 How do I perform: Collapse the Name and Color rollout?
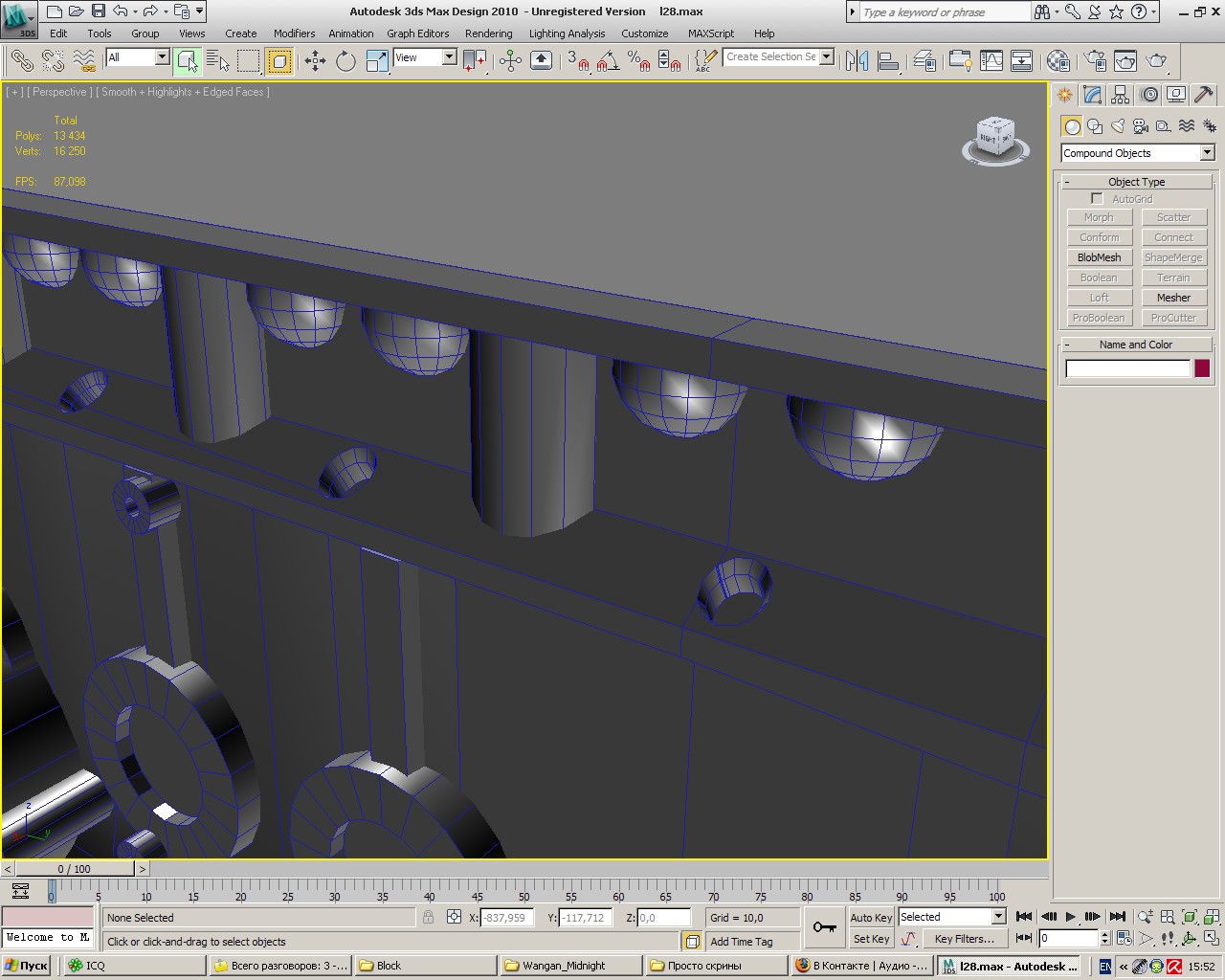coord(1136,345)
